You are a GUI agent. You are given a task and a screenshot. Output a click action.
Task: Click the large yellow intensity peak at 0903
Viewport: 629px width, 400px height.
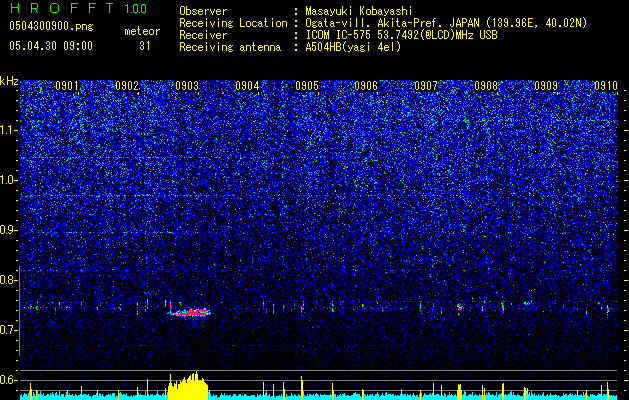pyautogui.click(x=188, y=386)
